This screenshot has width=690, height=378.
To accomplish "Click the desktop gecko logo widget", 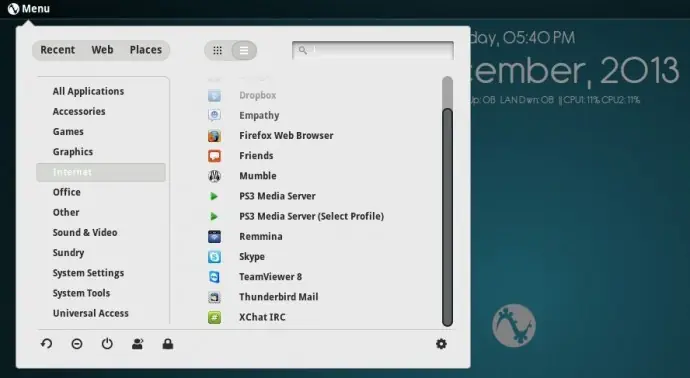I will [514, 326].
